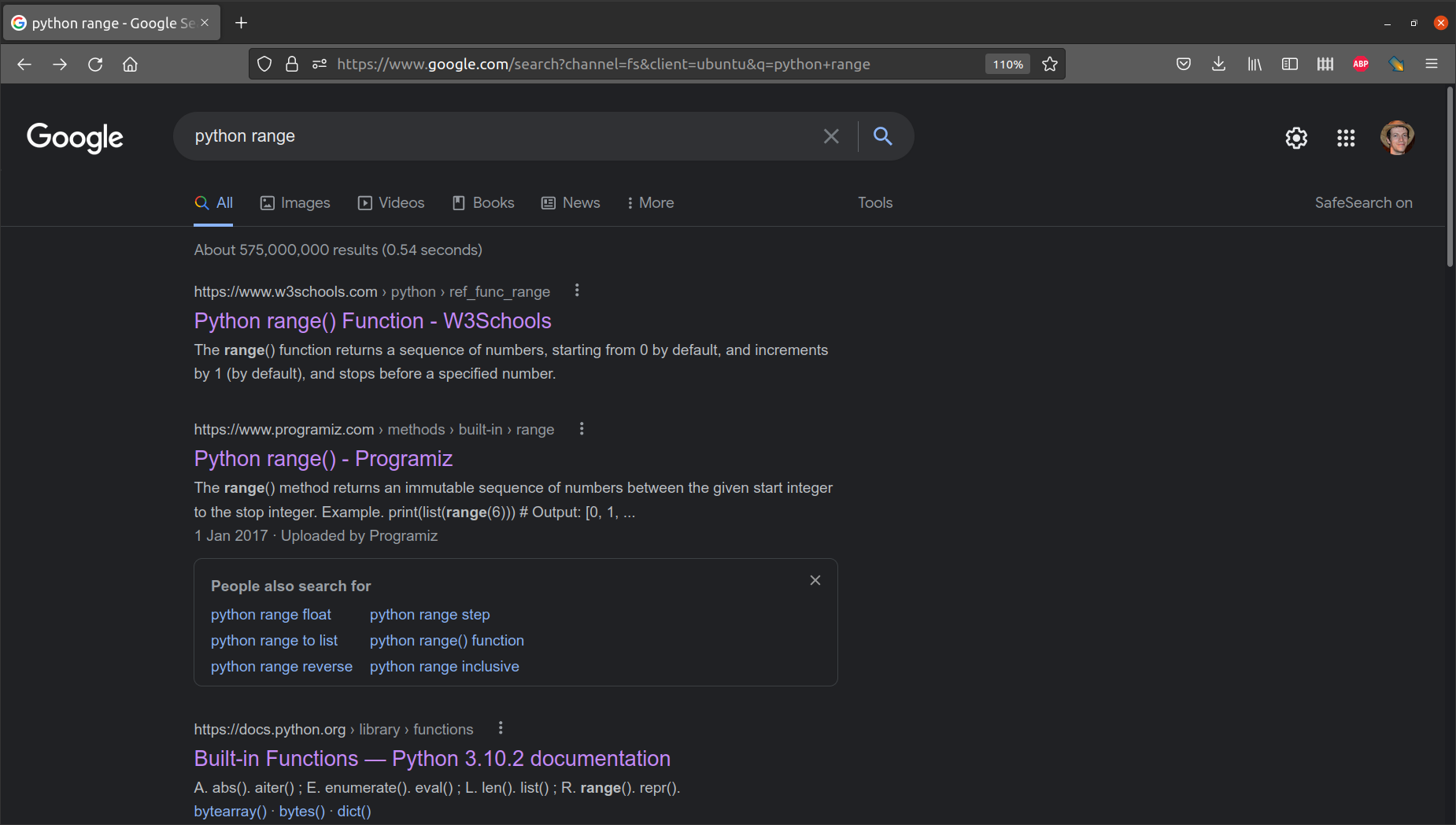Open Built-in Functions Python 3.10.2 documentation
The height and width of the screenshot is (825, 1456).
tap(432, 759)
